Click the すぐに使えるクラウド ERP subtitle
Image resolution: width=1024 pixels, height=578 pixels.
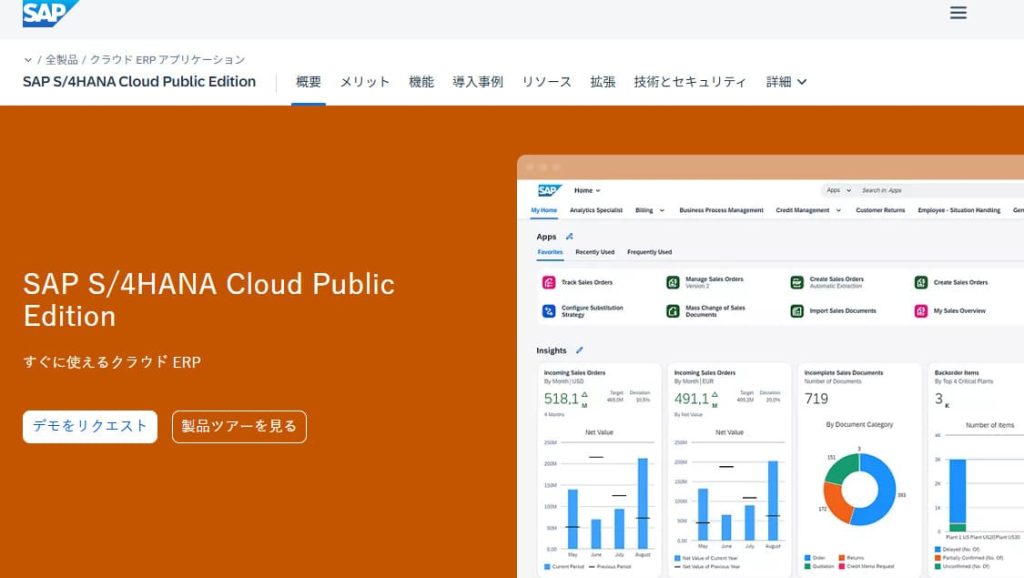click(112, 362)
